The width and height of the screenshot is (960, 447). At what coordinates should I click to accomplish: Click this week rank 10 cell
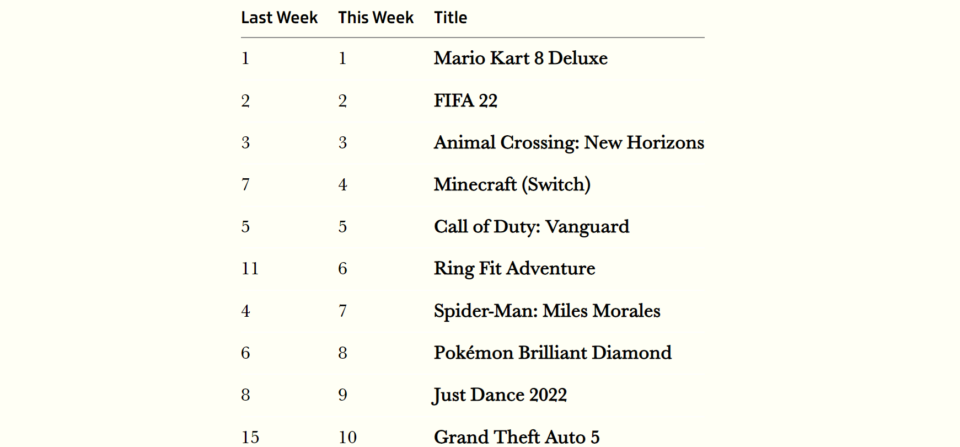pyautogui.click(x=347, y=437)
